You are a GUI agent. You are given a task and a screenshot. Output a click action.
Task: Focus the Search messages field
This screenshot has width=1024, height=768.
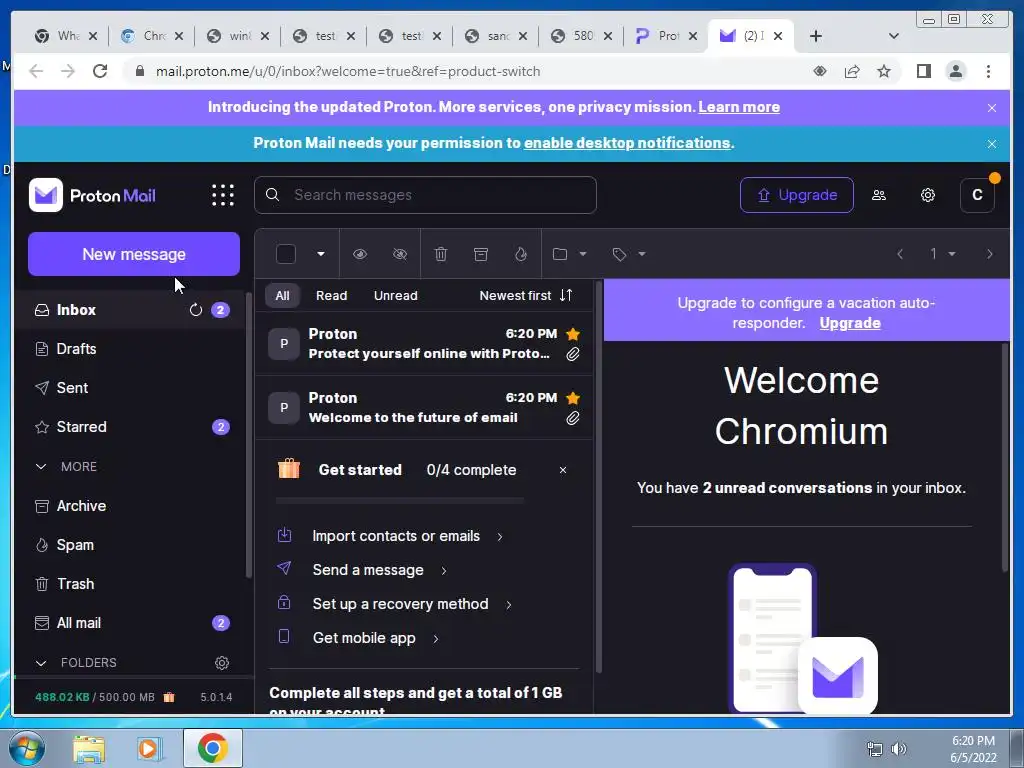(425, 195)
